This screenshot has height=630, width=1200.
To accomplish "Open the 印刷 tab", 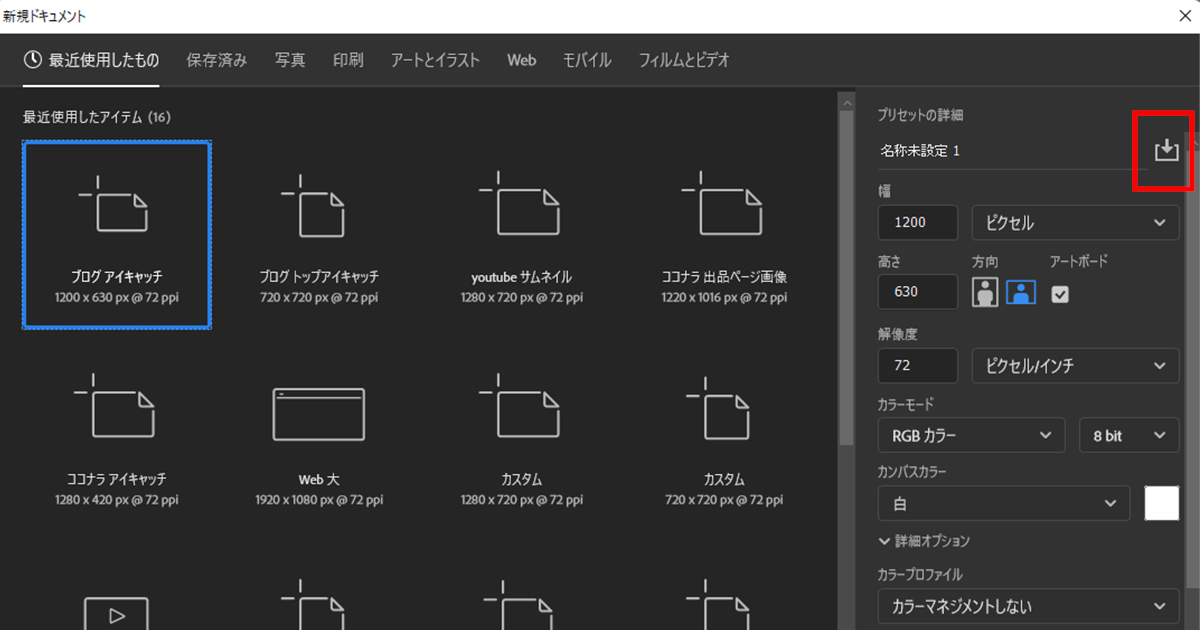I will point(348,60).
